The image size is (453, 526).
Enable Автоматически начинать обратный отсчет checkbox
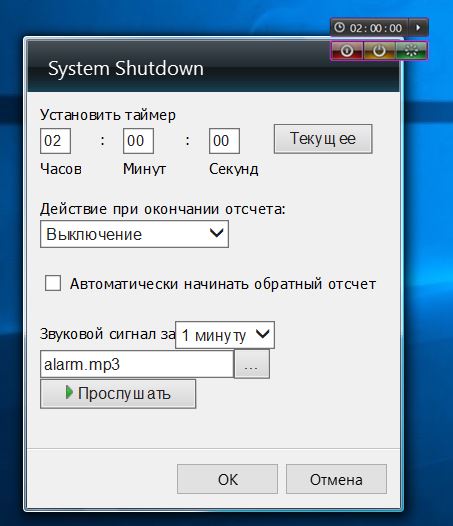point(53,283)
